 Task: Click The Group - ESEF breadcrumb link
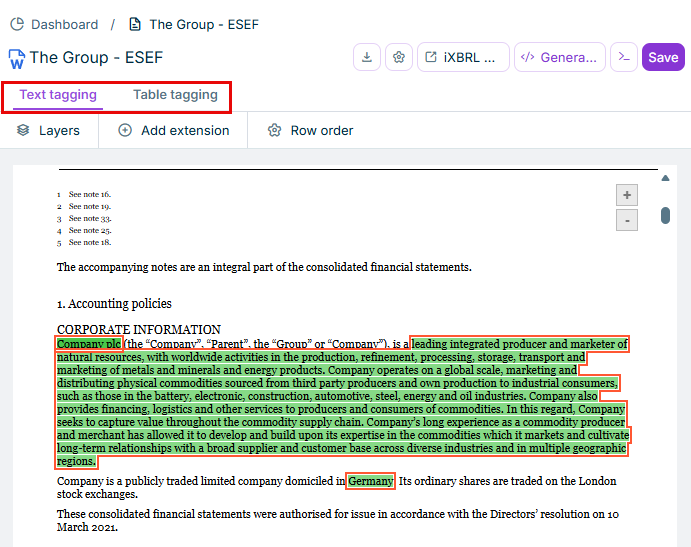click(204, 24)
